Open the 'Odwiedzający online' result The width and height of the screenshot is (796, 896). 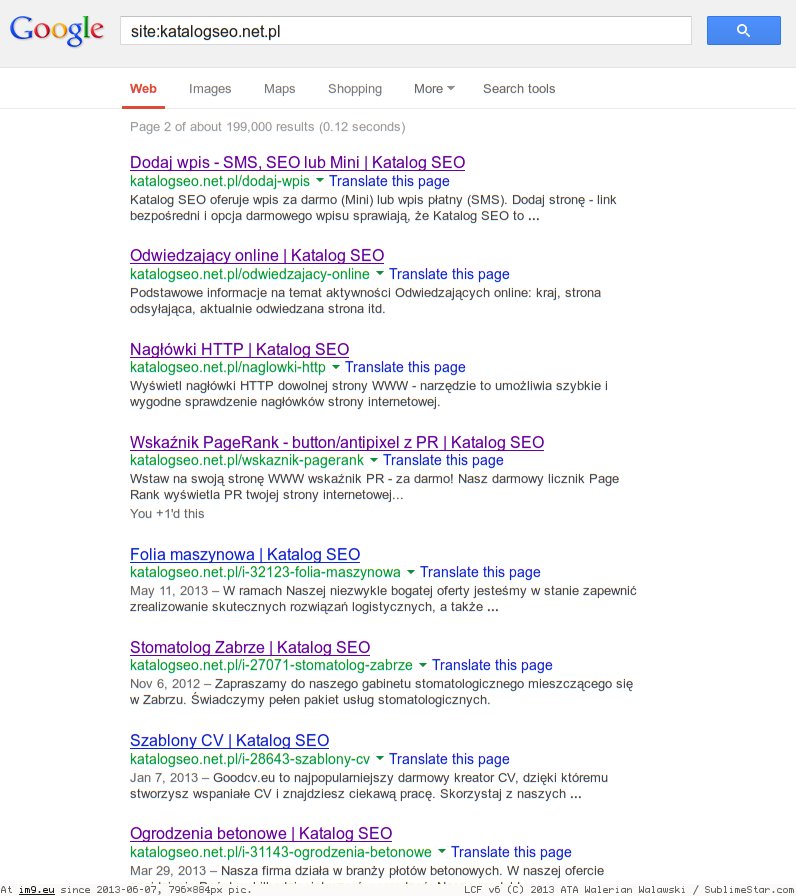tap(257, 255)
